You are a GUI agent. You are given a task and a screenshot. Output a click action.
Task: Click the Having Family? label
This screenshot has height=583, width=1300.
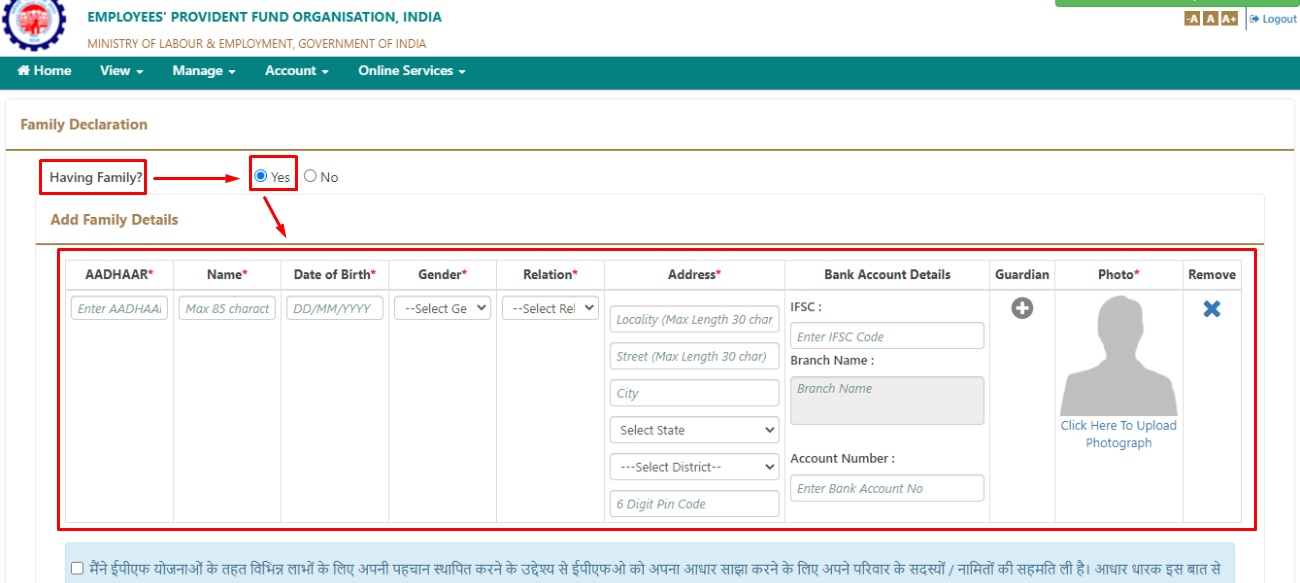[96, 177]
